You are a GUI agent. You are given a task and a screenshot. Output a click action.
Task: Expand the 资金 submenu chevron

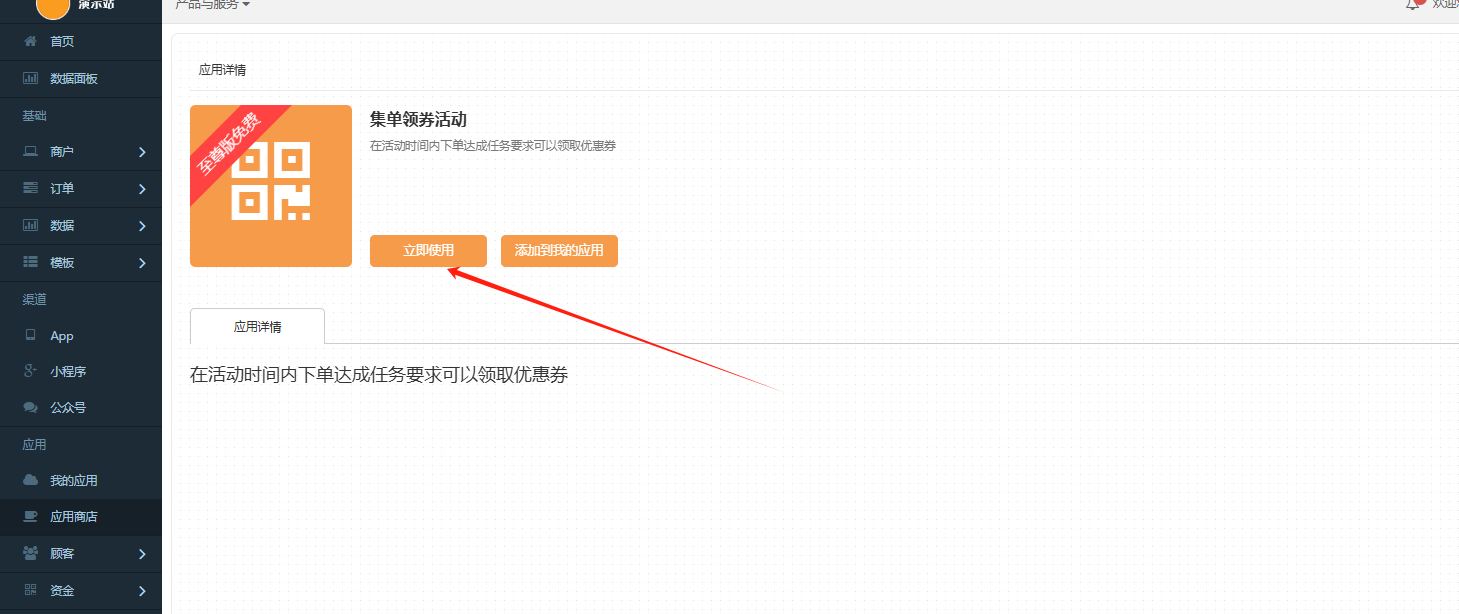click(142, 591)
